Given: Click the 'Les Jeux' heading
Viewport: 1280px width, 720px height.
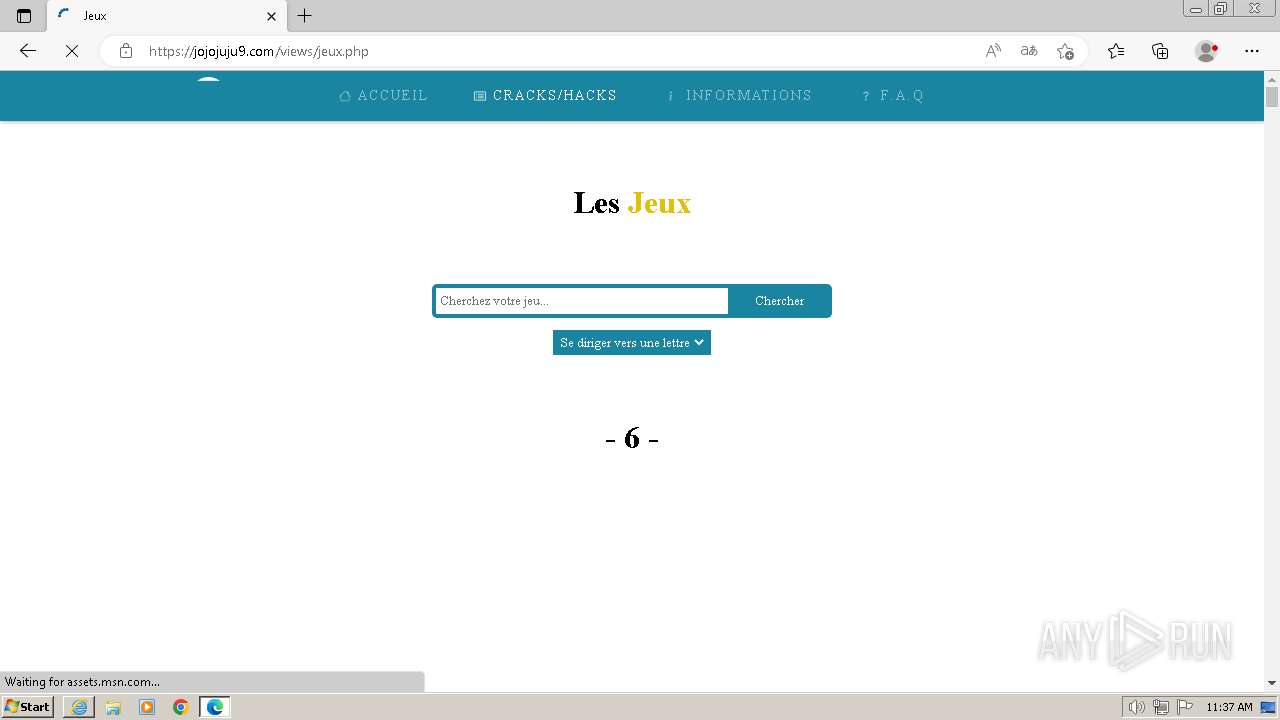Looking at the screenshot, I should coord(632,203).
